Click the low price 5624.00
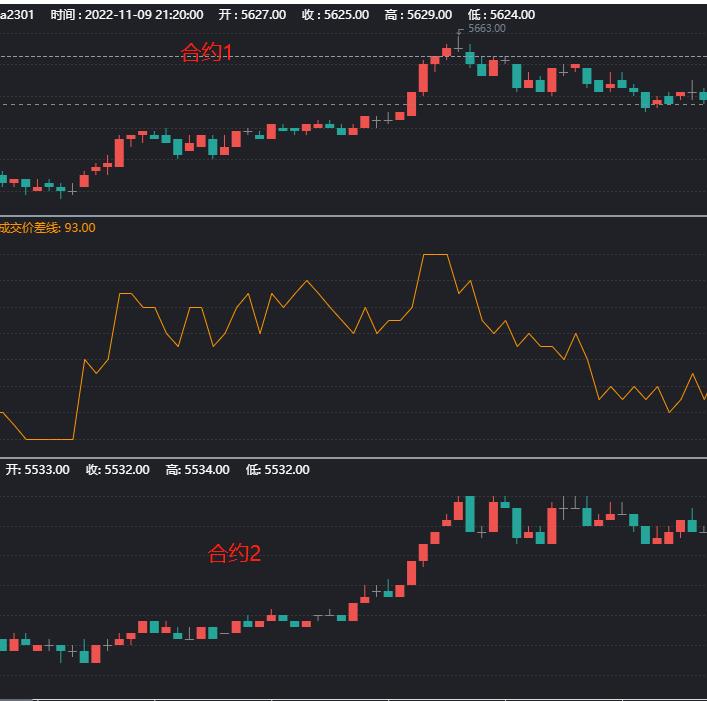Viewport: 707px width, 701px height. (x=512, y=15)
